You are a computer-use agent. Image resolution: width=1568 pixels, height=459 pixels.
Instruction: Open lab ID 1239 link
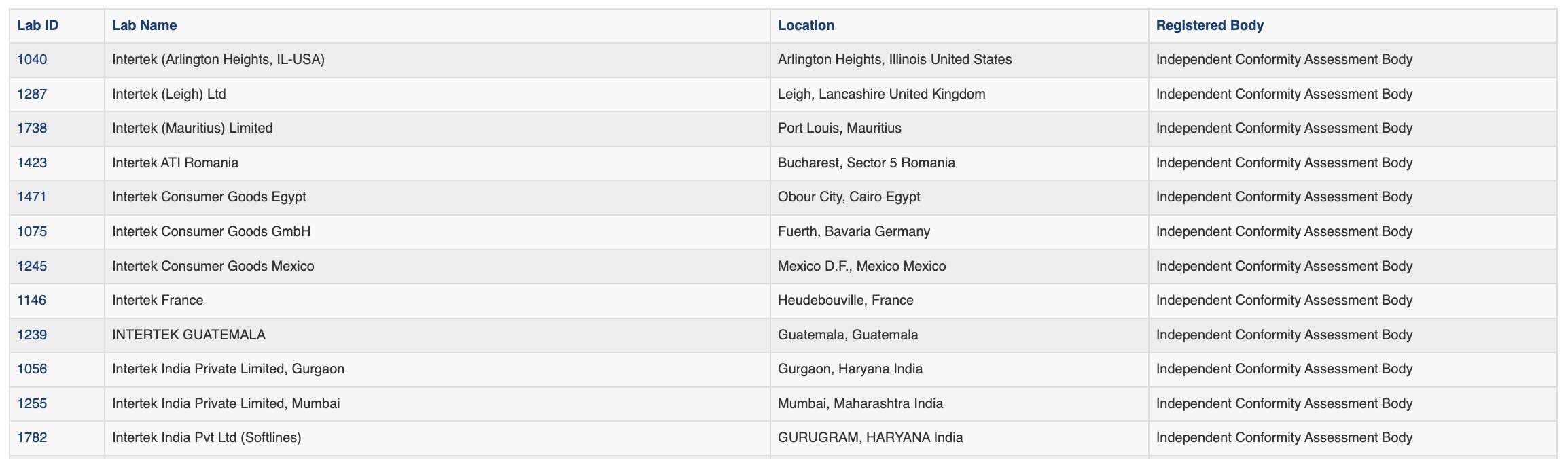32,335
